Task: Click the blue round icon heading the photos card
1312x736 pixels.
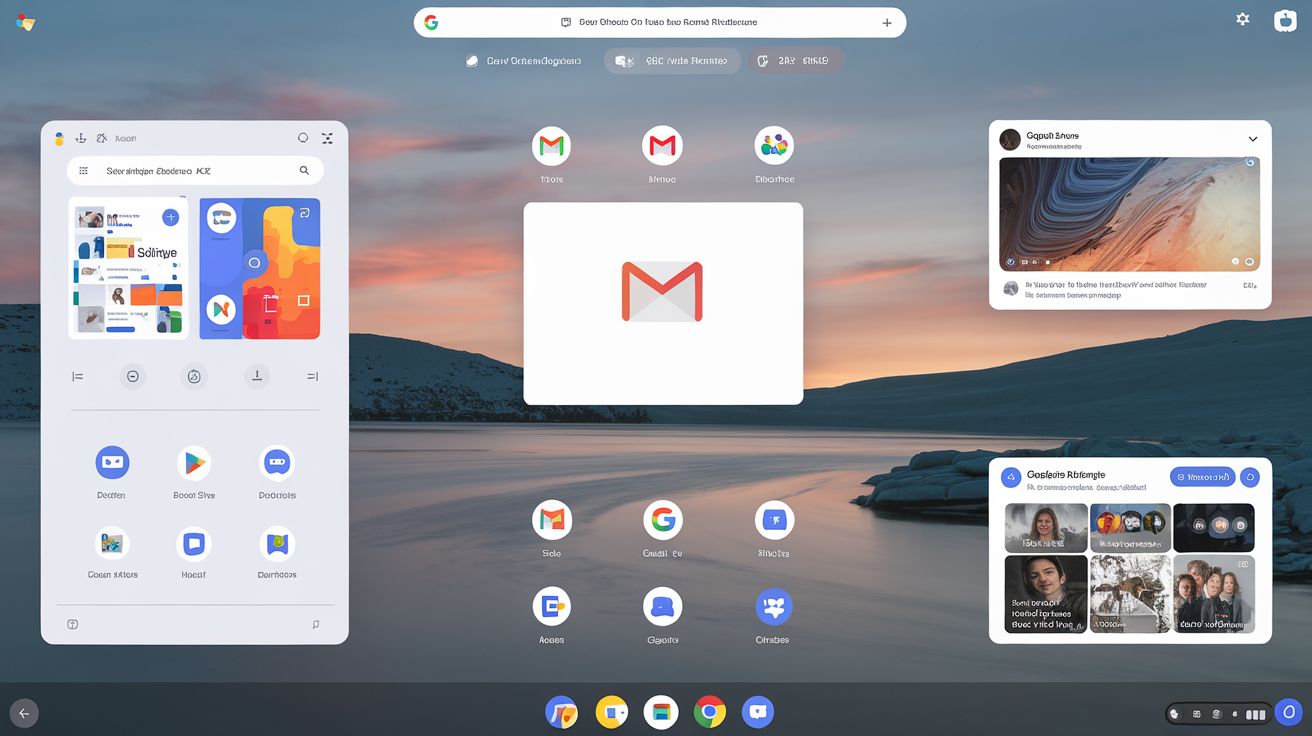Action: point(1010,478)
